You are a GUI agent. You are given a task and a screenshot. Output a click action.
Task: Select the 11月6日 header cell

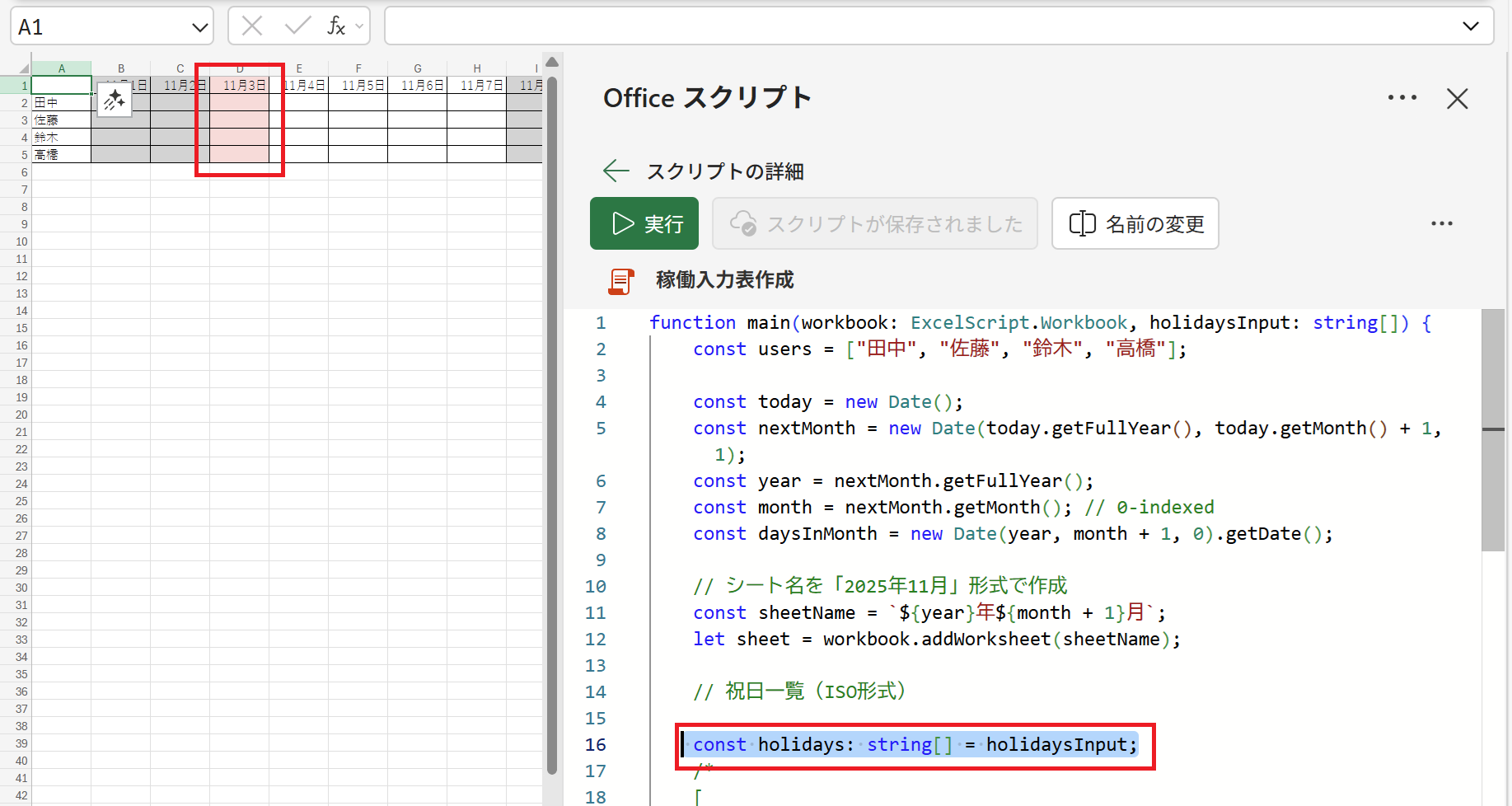418,85
